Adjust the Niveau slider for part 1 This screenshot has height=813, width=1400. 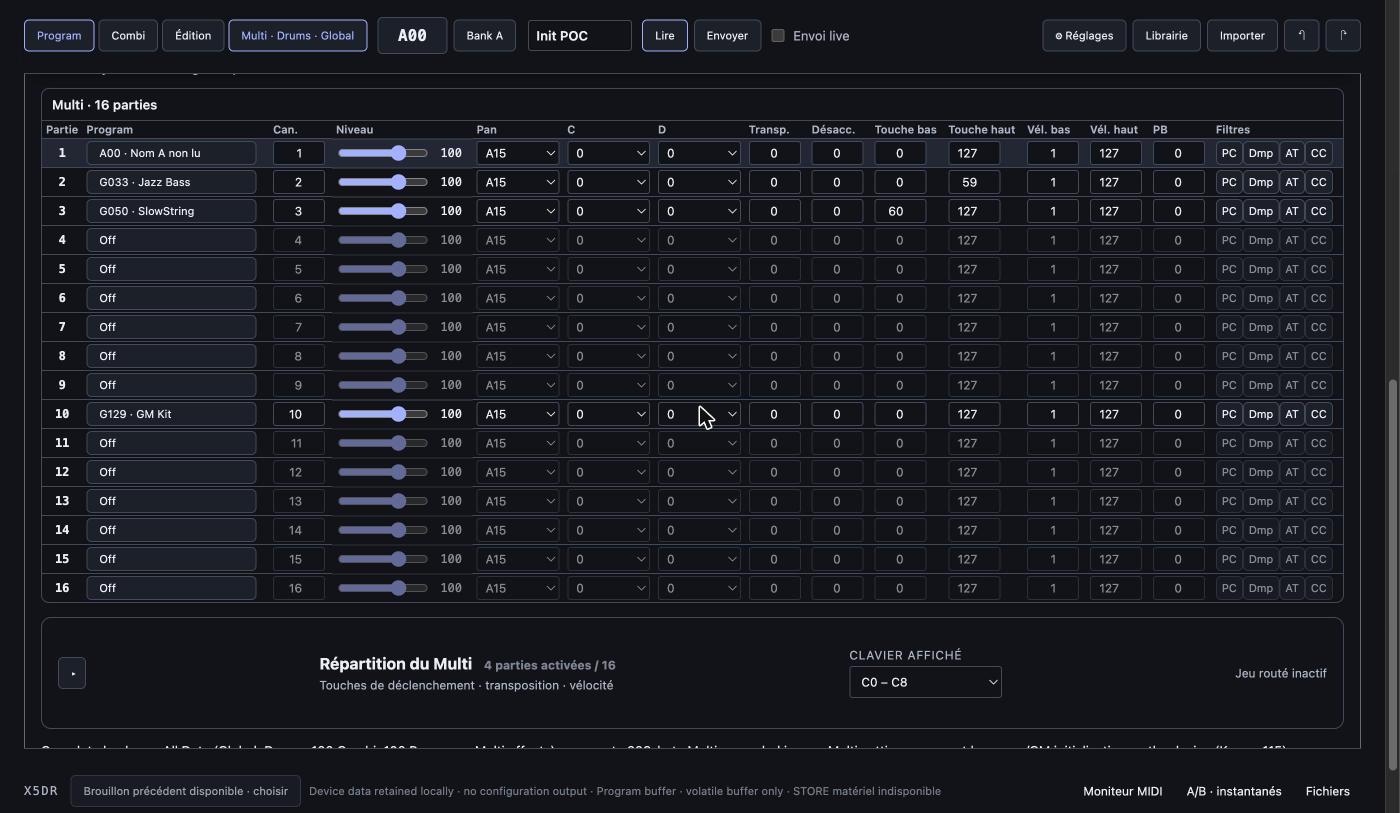tap(383, 153)
